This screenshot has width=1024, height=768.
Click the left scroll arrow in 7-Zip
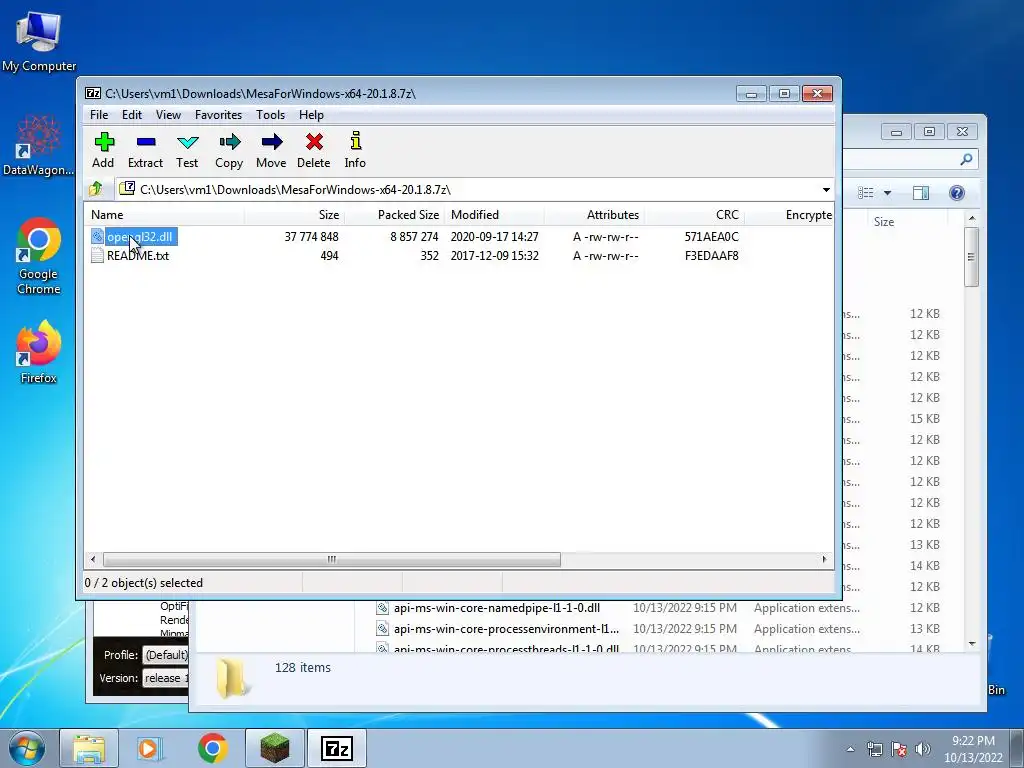point(93,560)
